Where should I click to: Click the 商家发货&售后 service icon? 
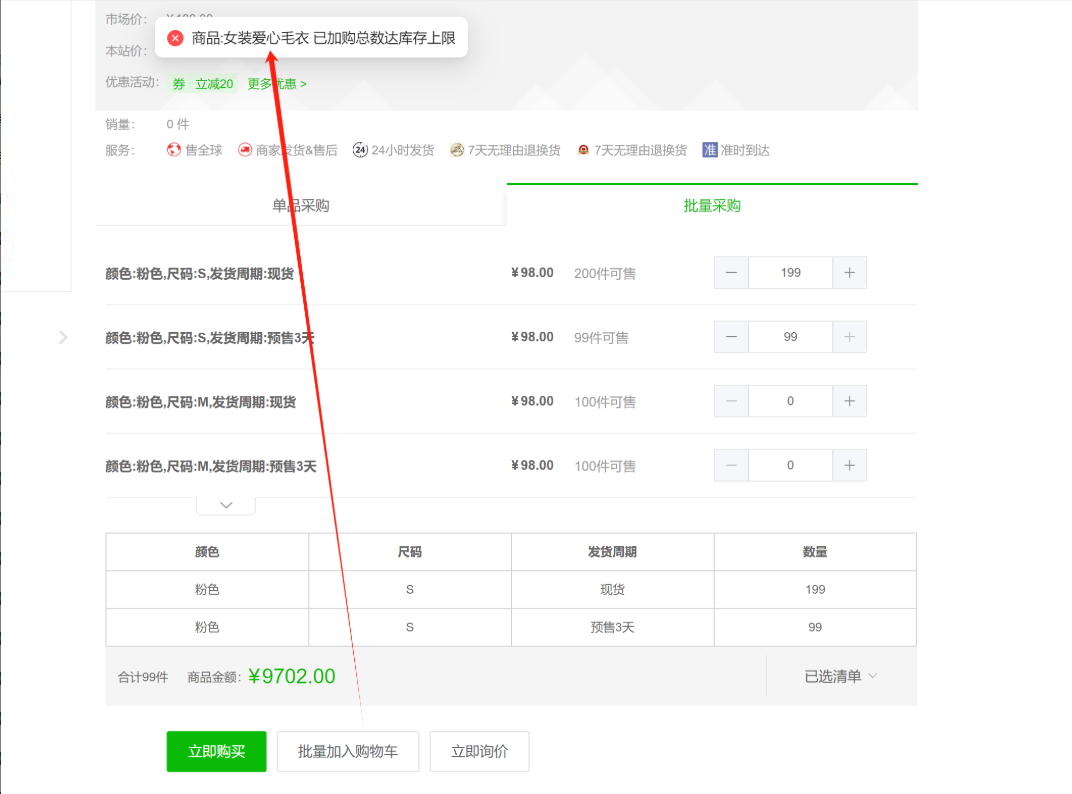tap(245, 150)
